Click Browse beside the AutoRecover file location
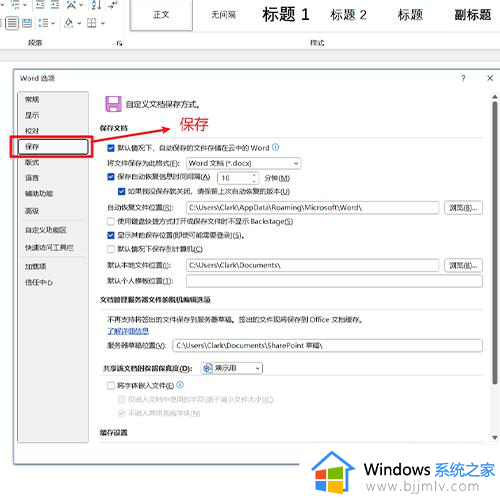The height and width of the screenshot is (500, 500). (x=463, y=208)
